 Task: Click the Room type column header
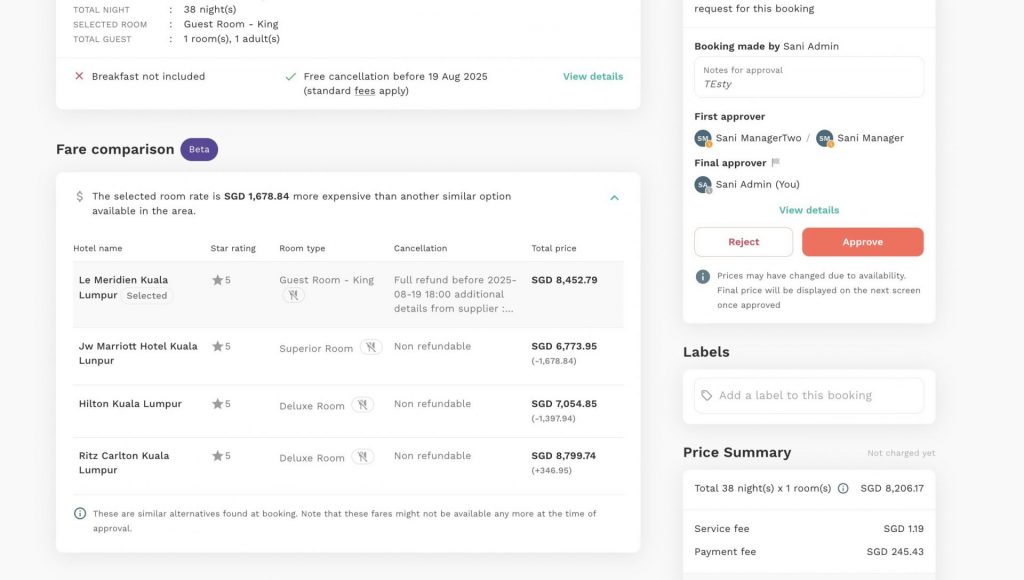click(302, 248)
